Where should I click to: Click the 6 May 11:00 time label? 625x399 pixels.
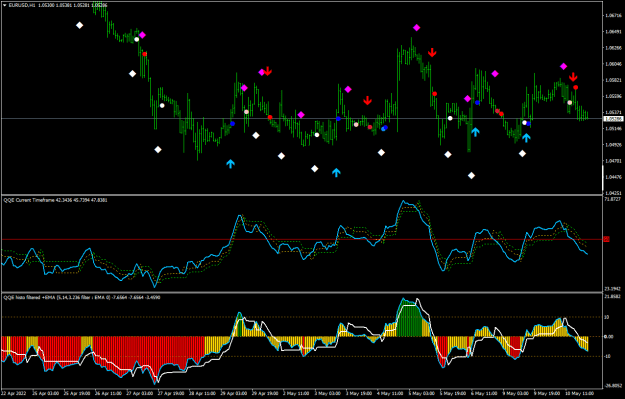485,393
